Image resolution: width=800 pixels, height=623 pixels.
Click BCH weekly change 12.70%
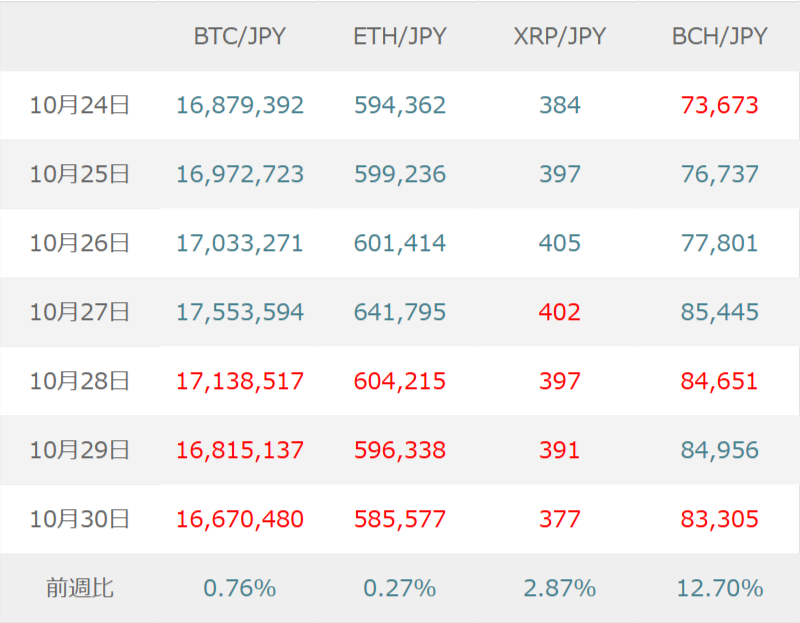[x=720, y=588]
